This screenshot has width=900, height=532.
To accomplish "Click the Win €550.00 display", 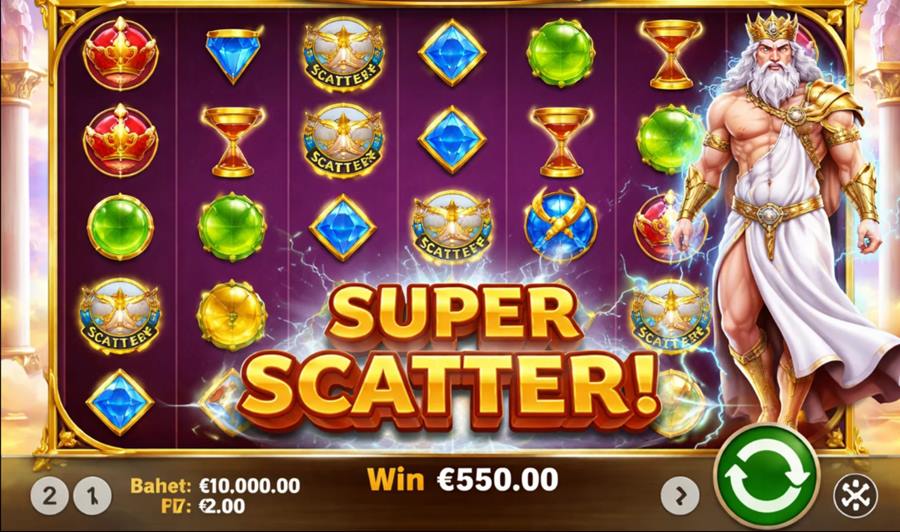I will (x=463, y=479).
